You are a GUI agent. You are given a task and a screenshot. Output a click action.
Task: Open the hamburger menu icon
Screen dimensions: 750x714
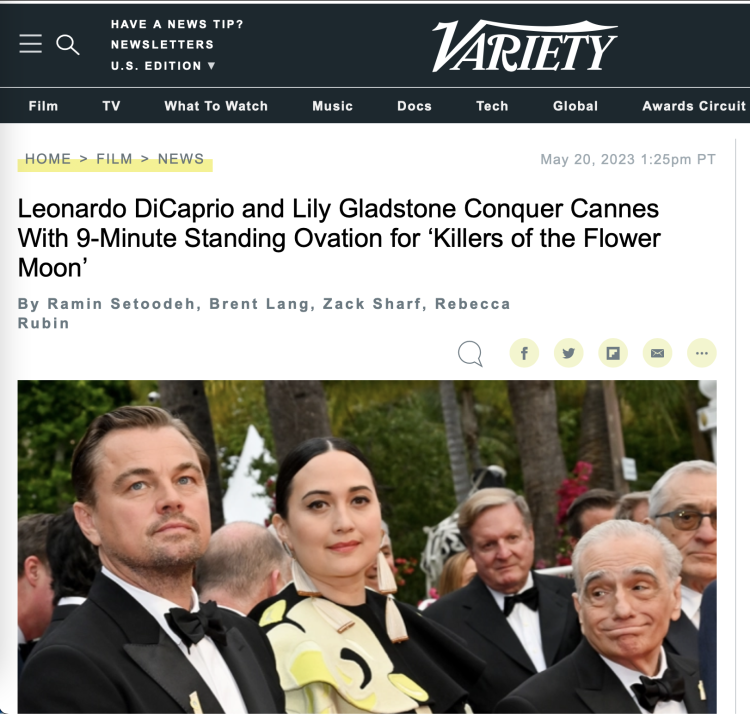pyautogui.click(x=31, y=44)
